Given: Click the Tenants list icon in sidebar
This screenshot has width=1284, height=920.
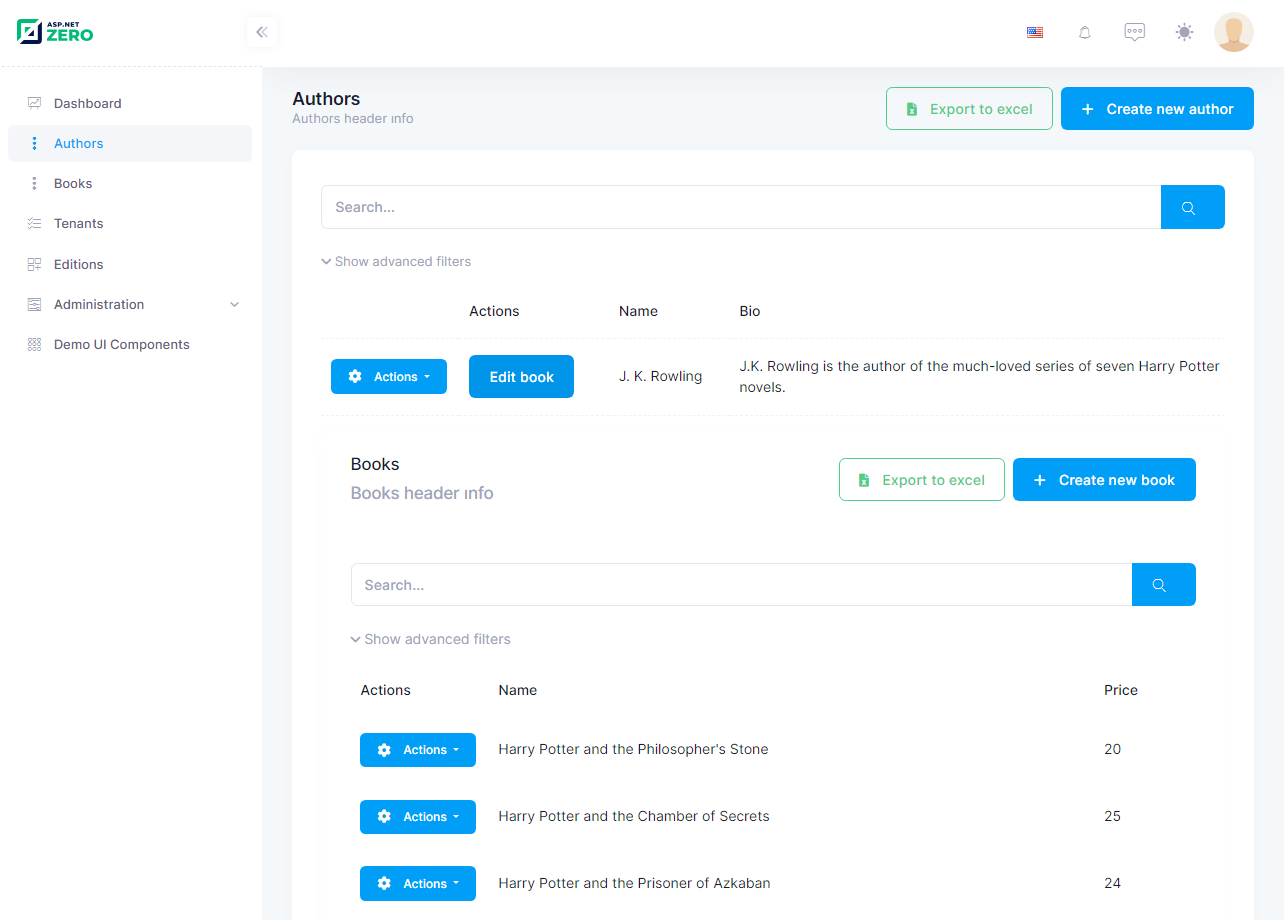Looking at the screenshot, I should tap(34, 223).
